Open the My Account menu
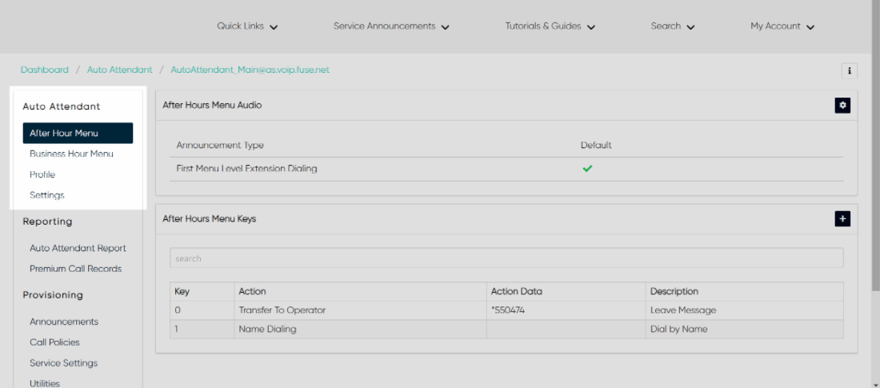This screenshot has height=388, width=880. 782,26
